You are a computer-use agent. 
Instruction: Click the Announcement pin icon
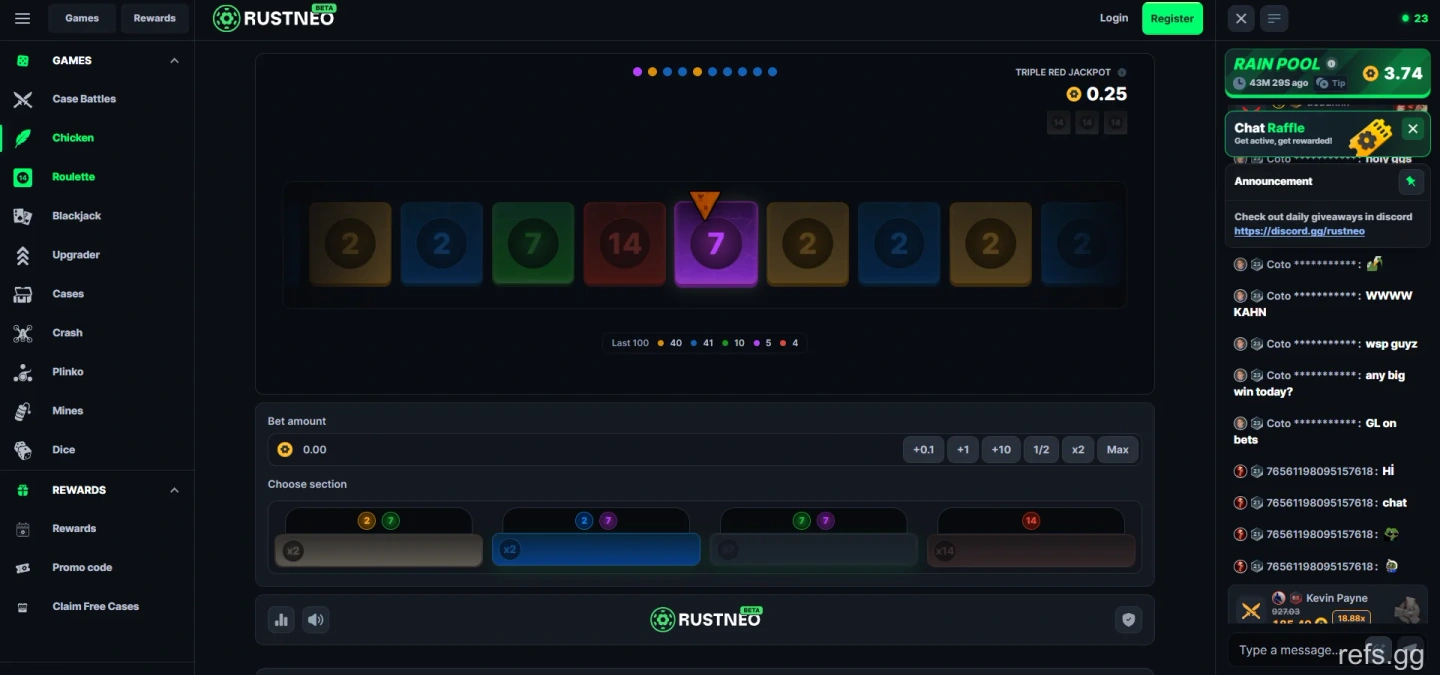[1410, 182]
